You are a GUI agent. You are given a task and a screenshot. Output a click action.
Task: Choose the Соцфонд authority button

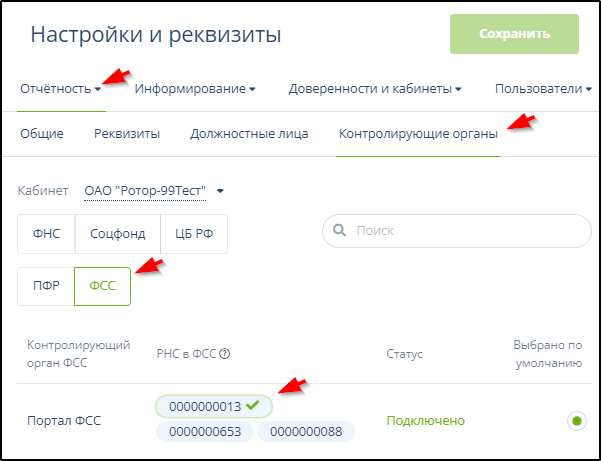pos(117,234)
